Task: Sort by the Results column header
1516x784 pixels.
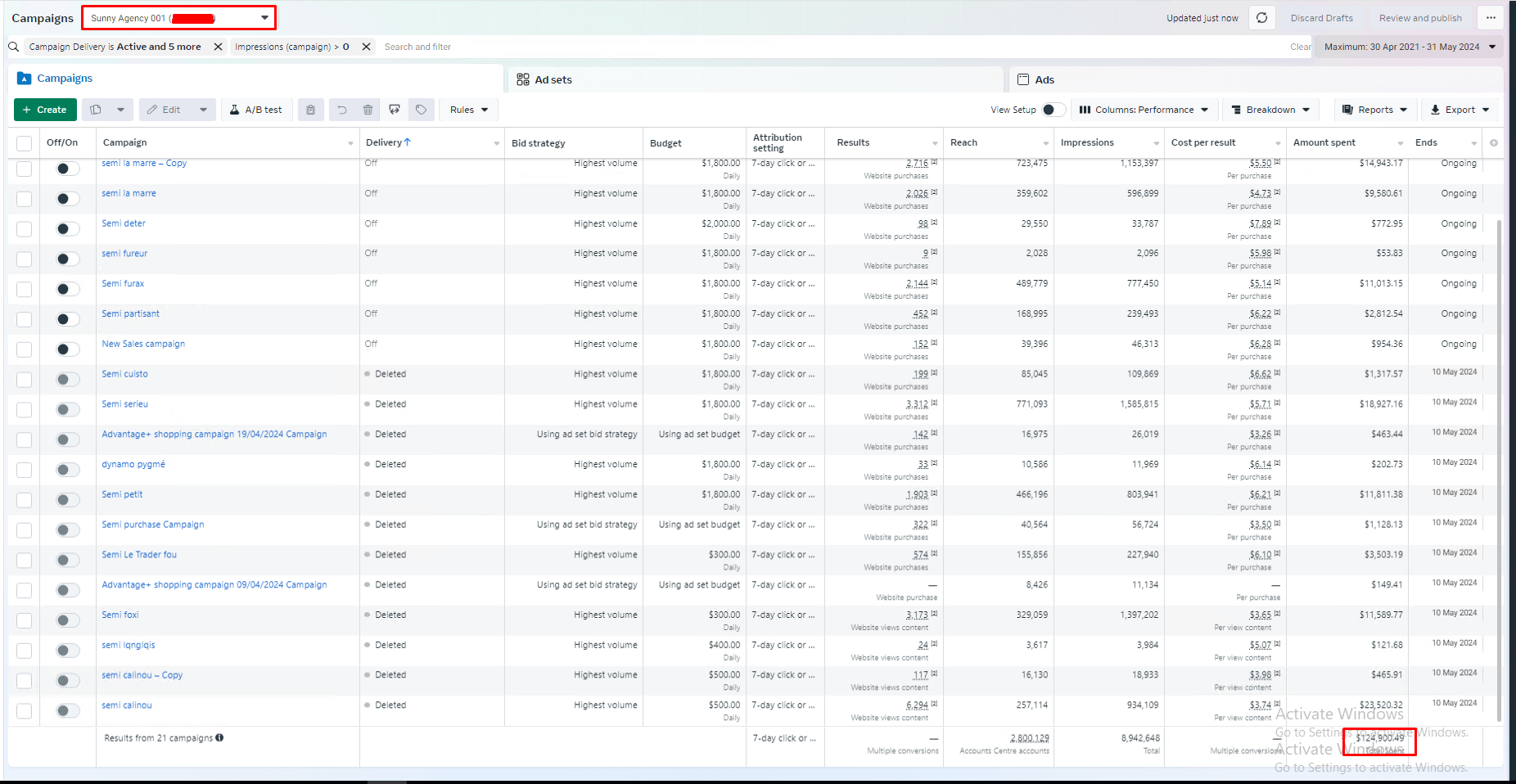Action: [x=853, y=142]
